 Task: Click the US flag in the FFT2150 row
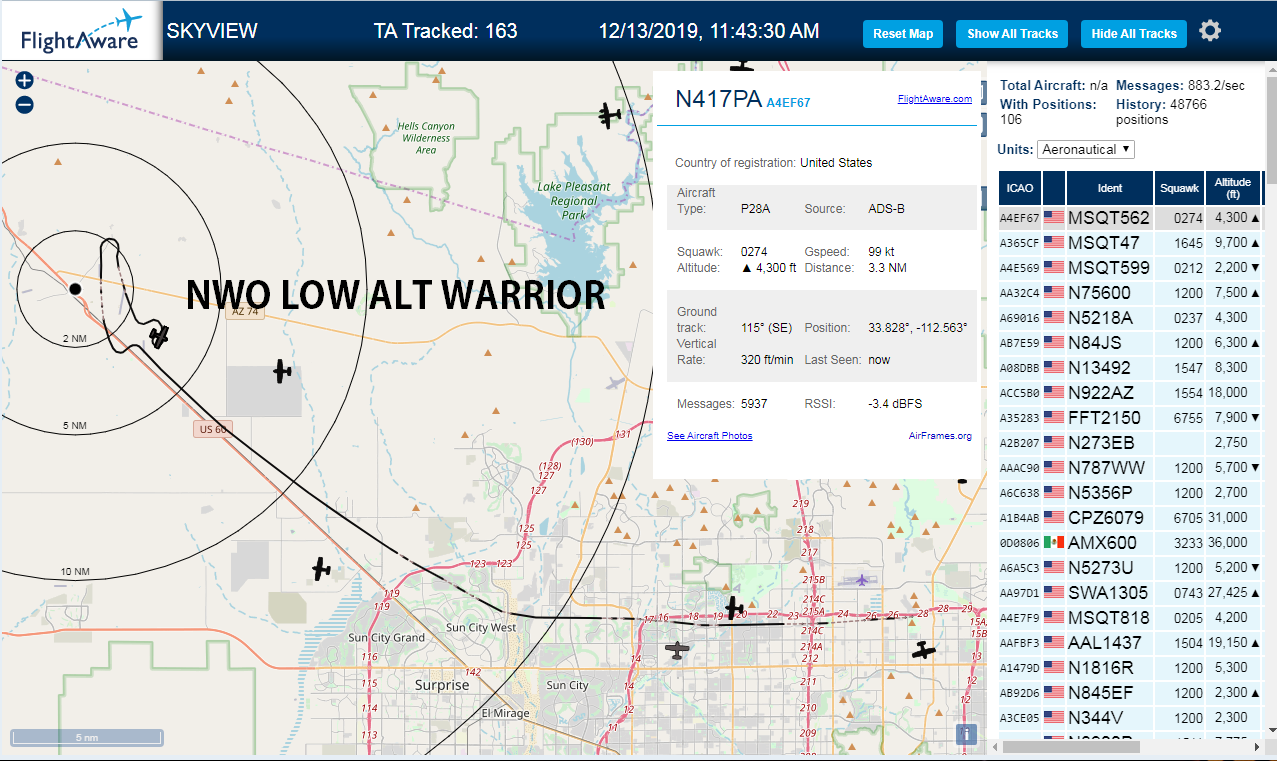pos(1054,417)
